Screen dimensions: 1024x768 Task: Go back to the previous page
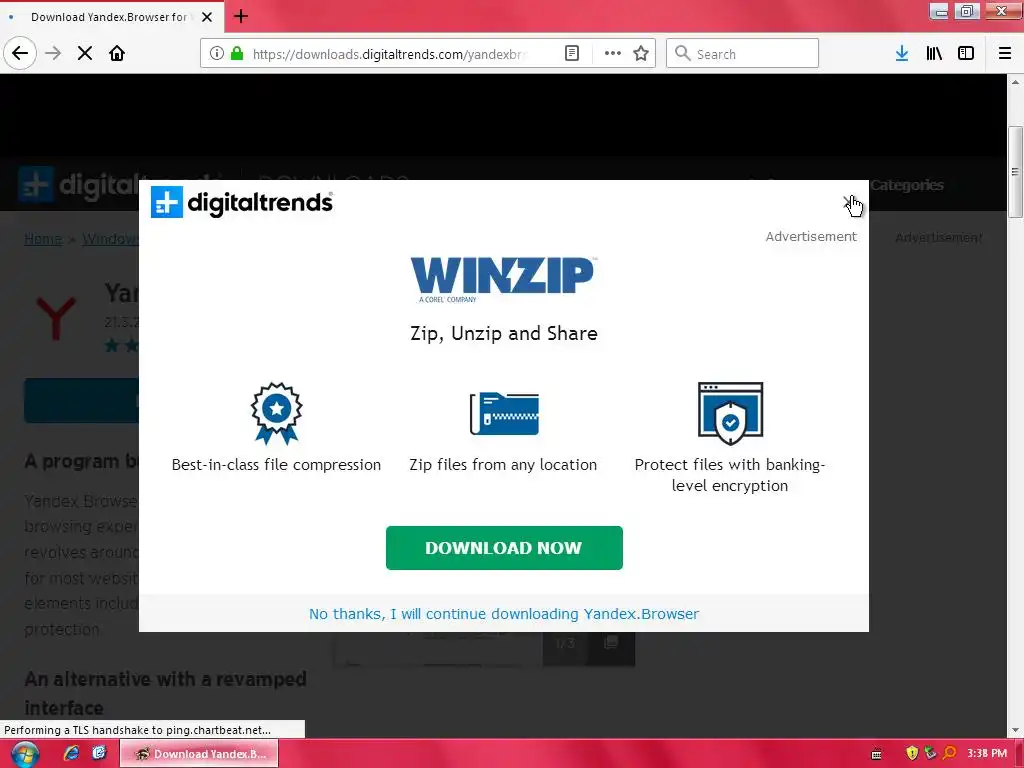tap(20, 53)
